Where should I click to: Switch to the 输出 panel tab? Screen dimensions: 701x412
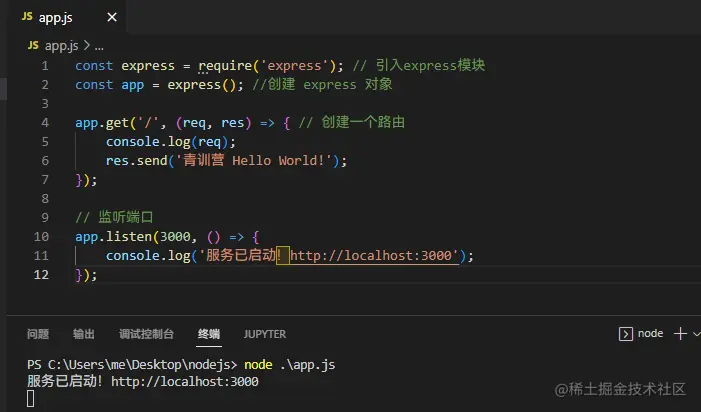coord(84,334)
